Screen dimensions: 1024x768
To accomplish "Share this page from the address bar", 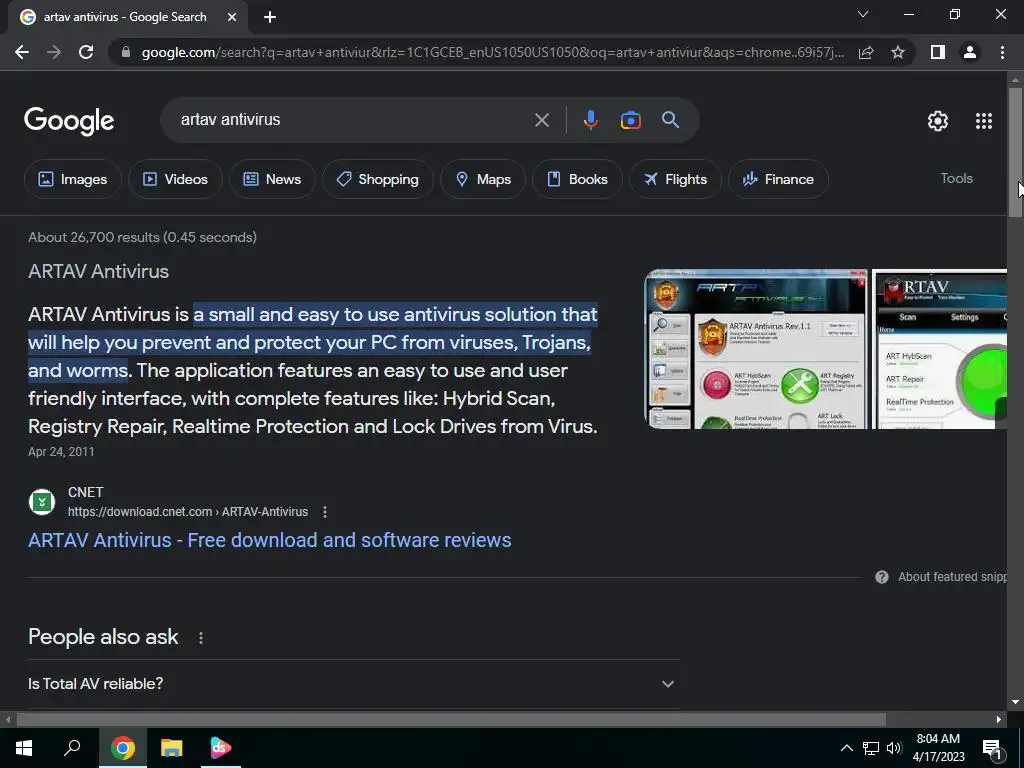I will pos(866,52).
